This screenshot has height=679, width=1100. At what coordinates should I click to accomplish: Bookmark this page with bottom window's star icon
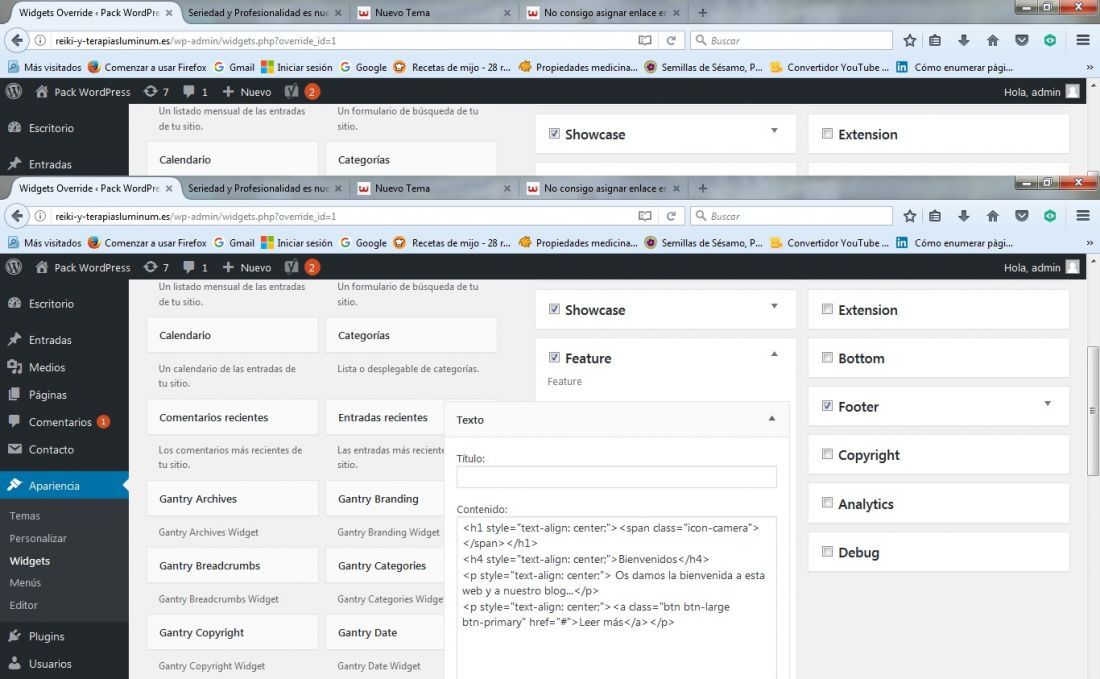tap(910, 216)
